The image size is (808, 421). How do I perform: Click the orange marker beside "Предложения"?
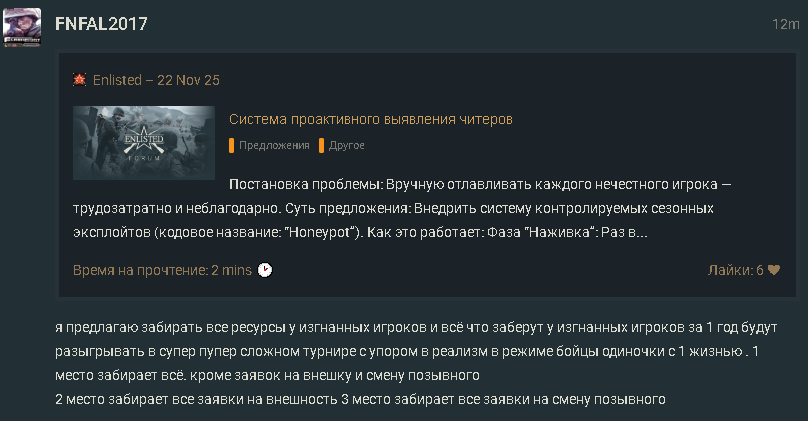click(232, 146)
